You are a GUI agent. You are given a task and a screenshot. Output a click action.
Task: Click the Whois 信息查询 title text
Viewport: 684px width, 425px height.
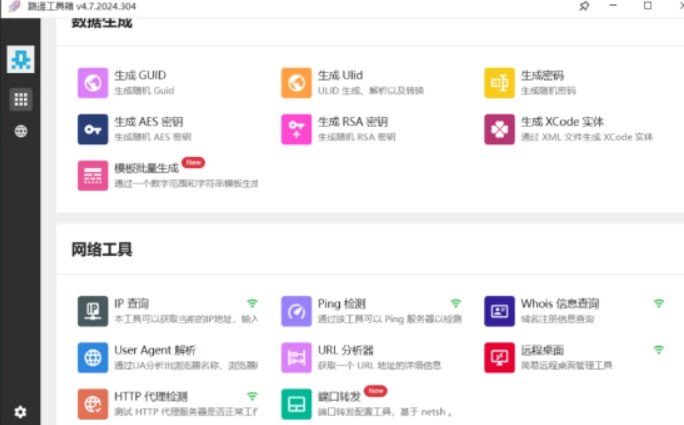(x=560, y=304)
